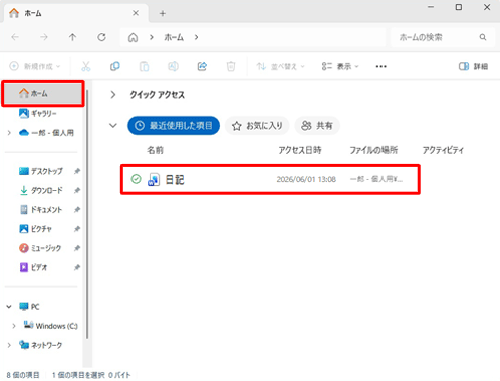Unpin デスクトップ using its pin icon
This screenshot has width=500, height=381.
point(77,171)
